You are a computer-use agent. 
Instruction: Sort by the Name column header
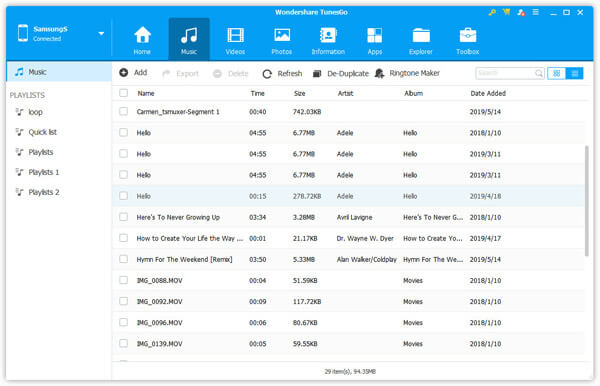click(146, 93)
